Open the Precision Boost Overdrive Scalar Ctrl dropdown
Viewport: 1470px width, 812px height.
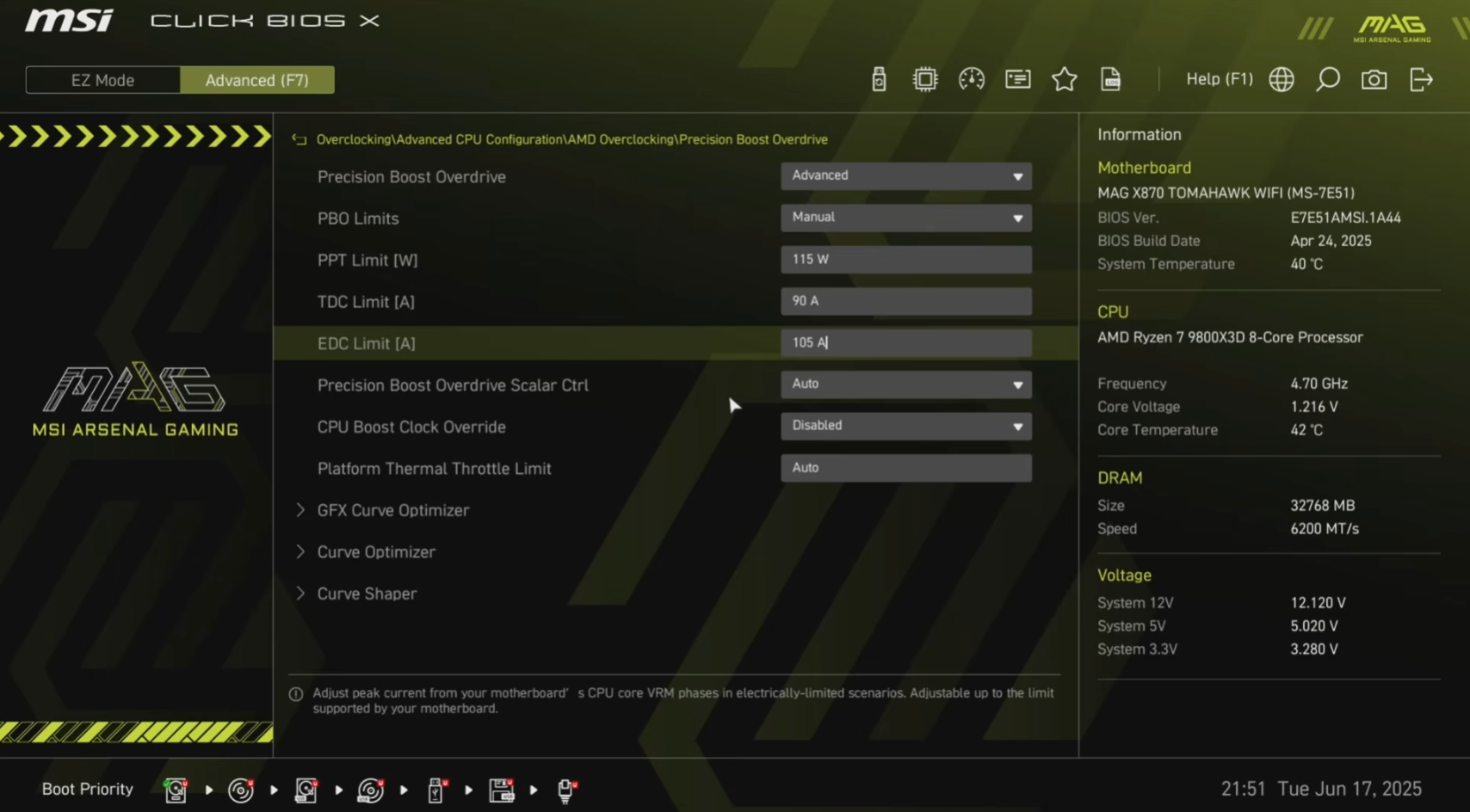[x=906, y=384]
